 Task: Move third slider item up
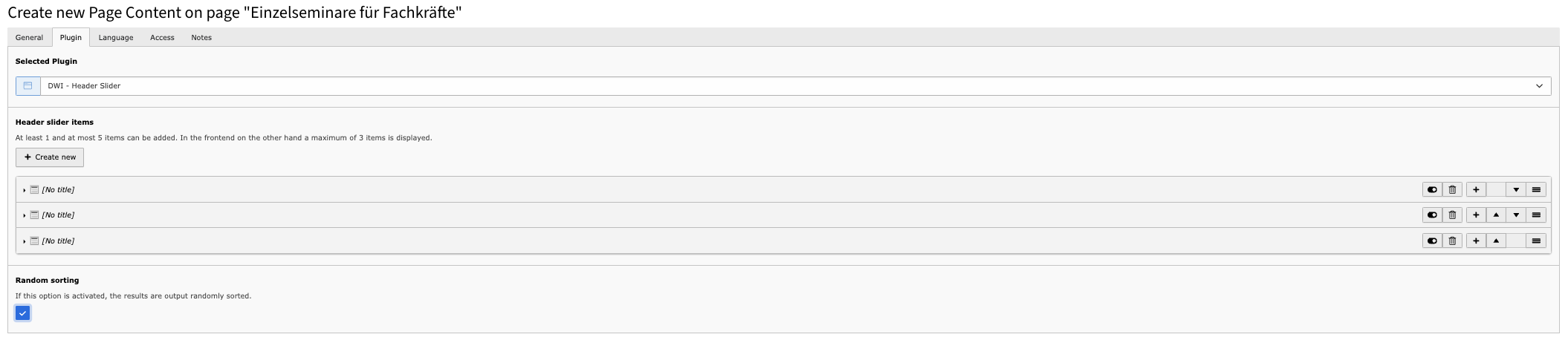click(x=1496, y=241)
